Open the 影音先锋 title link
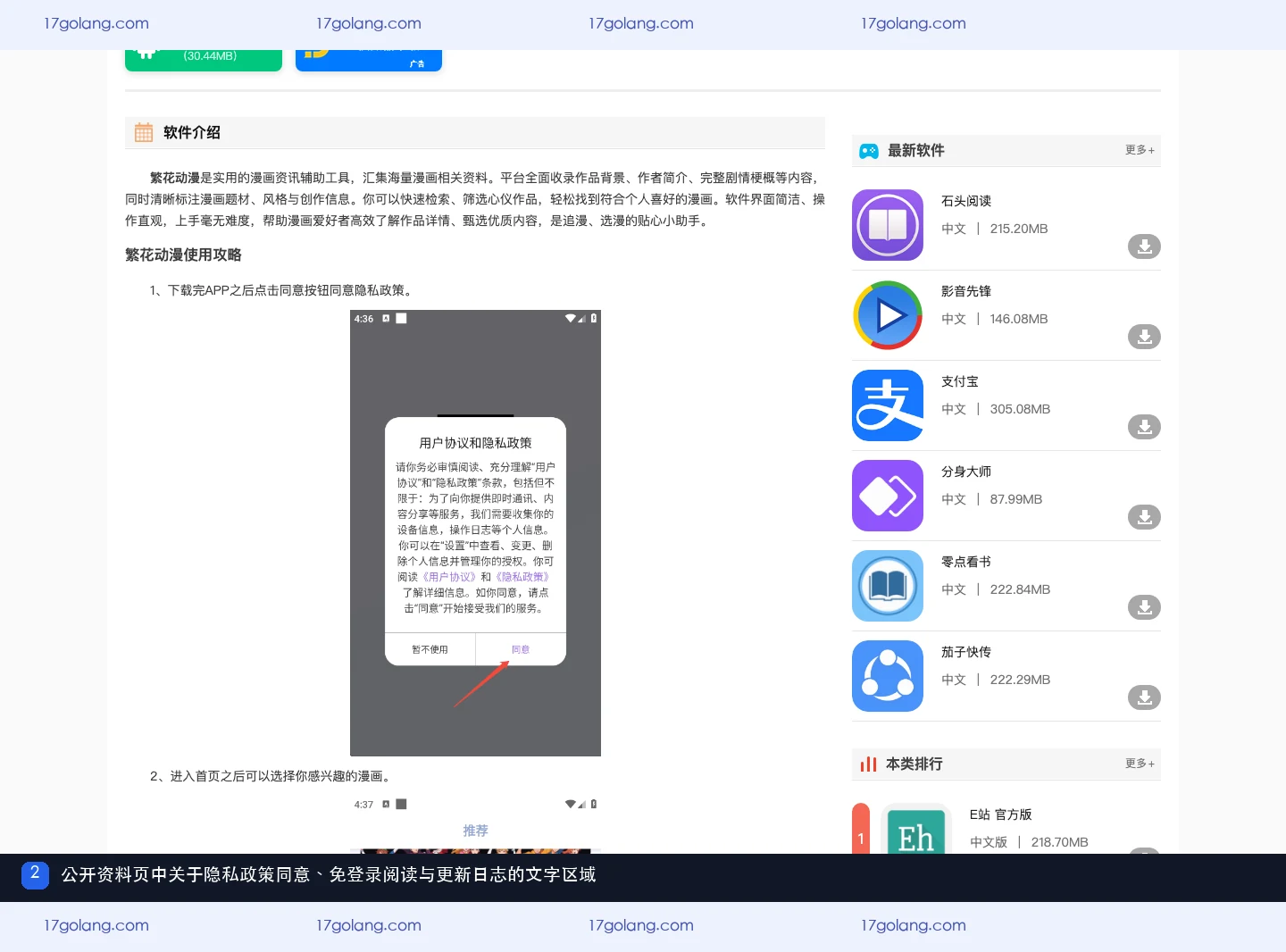 [966, 291]
